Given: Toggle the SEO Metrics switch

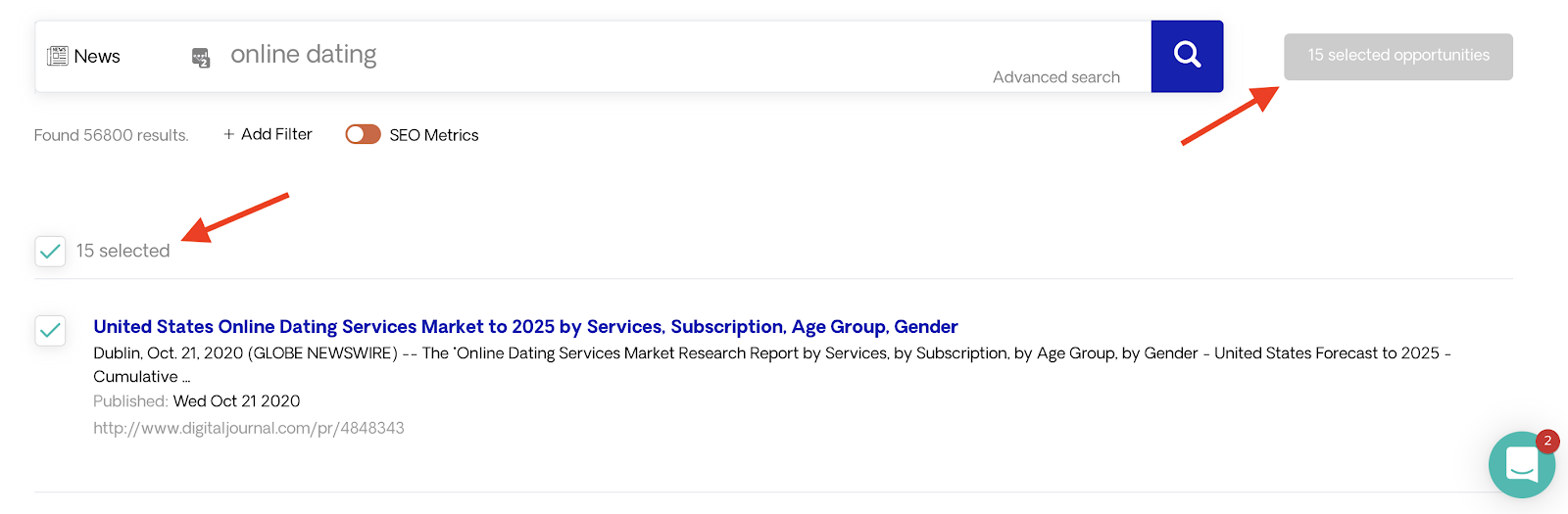Looking at the screenshot, I should pos(363,134).
